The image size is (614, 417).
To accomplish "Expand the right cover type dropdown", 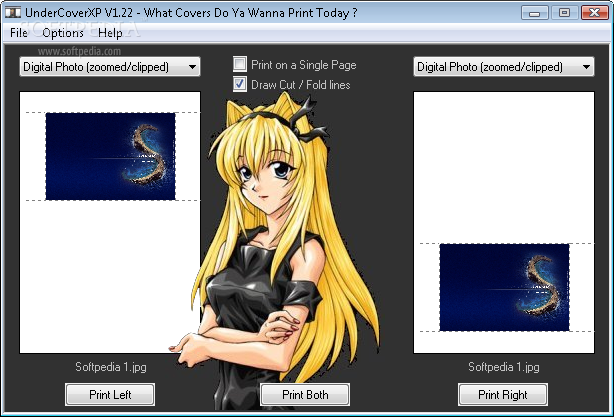I will coord(504,67).
